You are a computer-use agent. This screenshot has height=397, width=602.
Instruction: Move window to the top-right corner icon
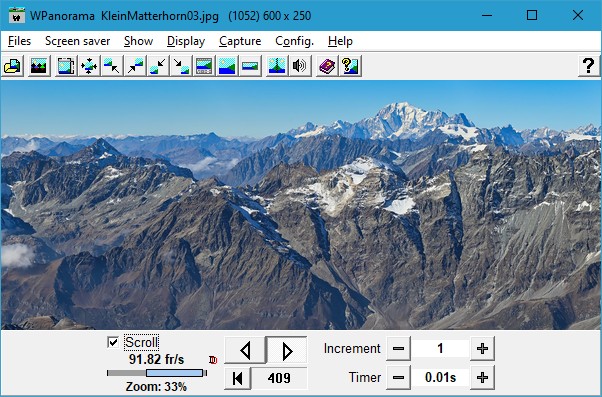(x=135, y=66)
